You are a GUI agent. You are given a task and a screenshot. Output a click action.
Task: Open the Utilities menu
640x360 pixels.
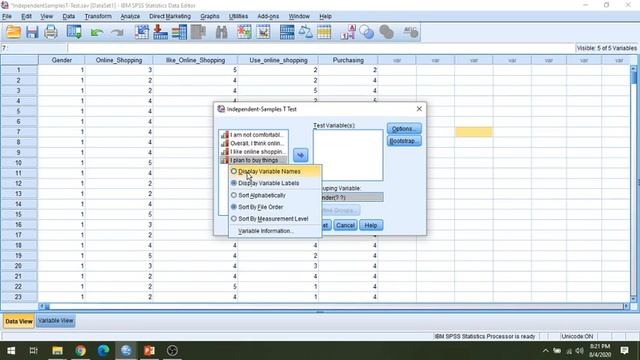[238, 16]
